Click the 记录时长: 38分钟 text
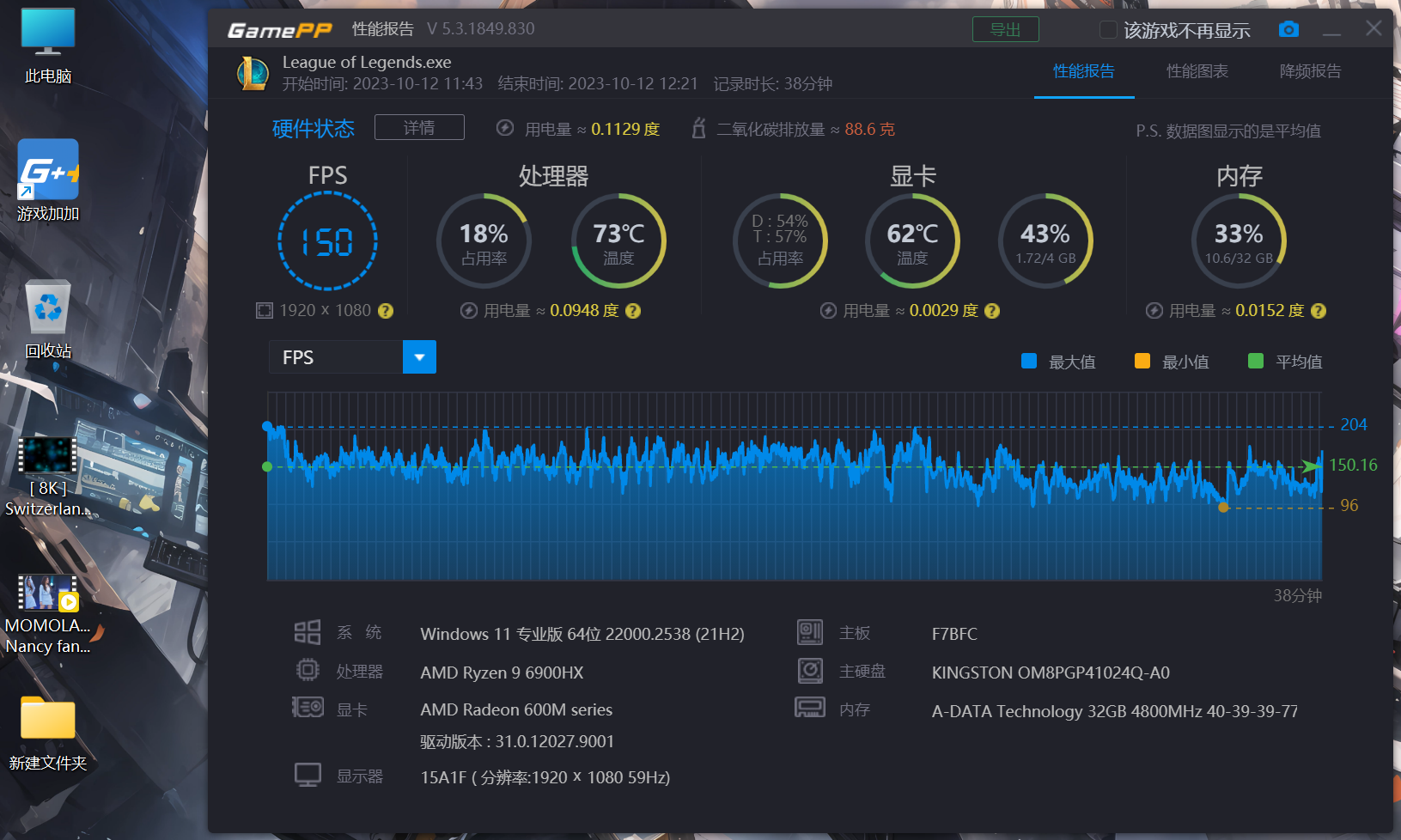Screen dimensions: 1401x840 (x=773, y=84)
